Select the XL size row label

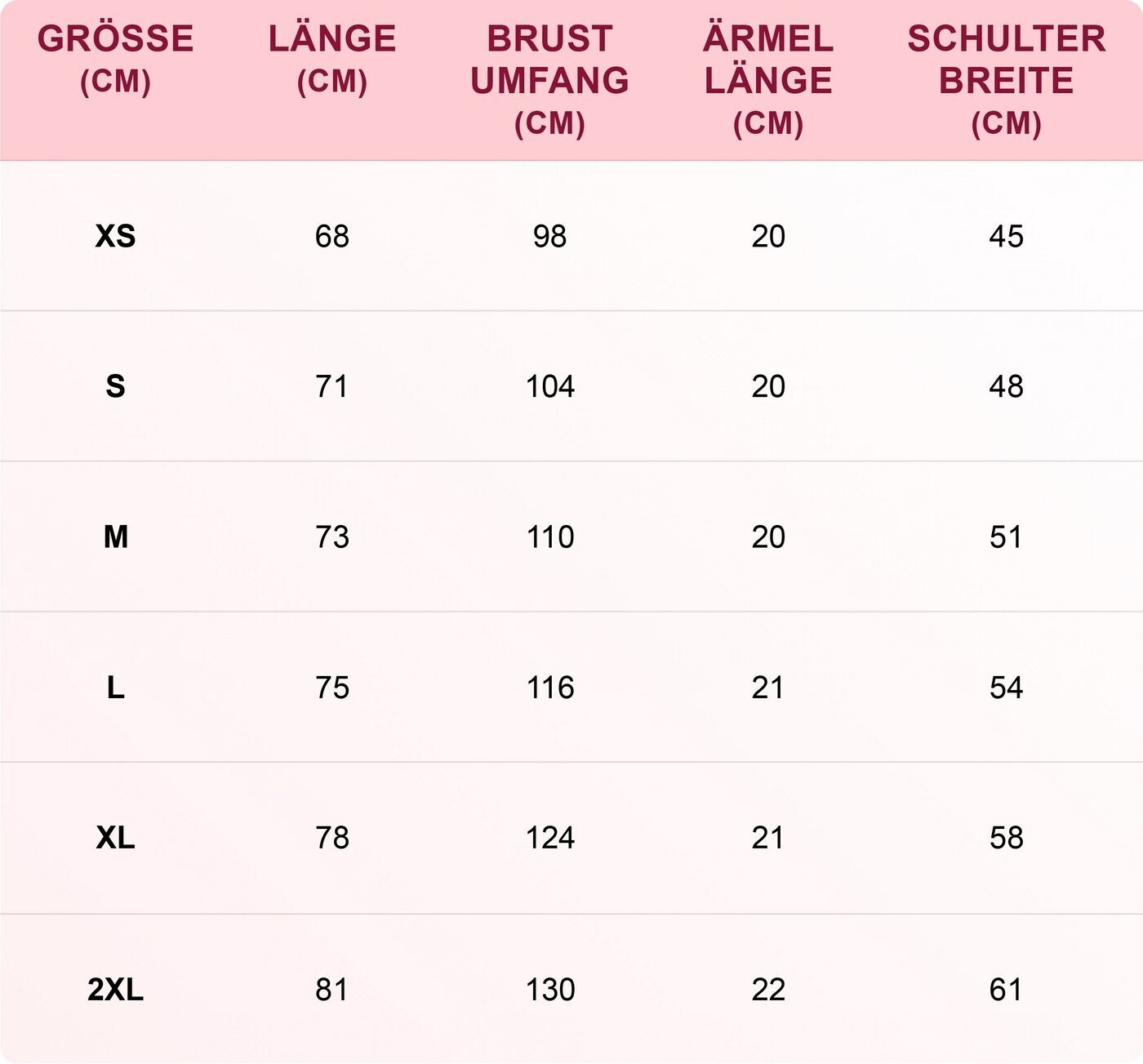(x=115, y=838)
